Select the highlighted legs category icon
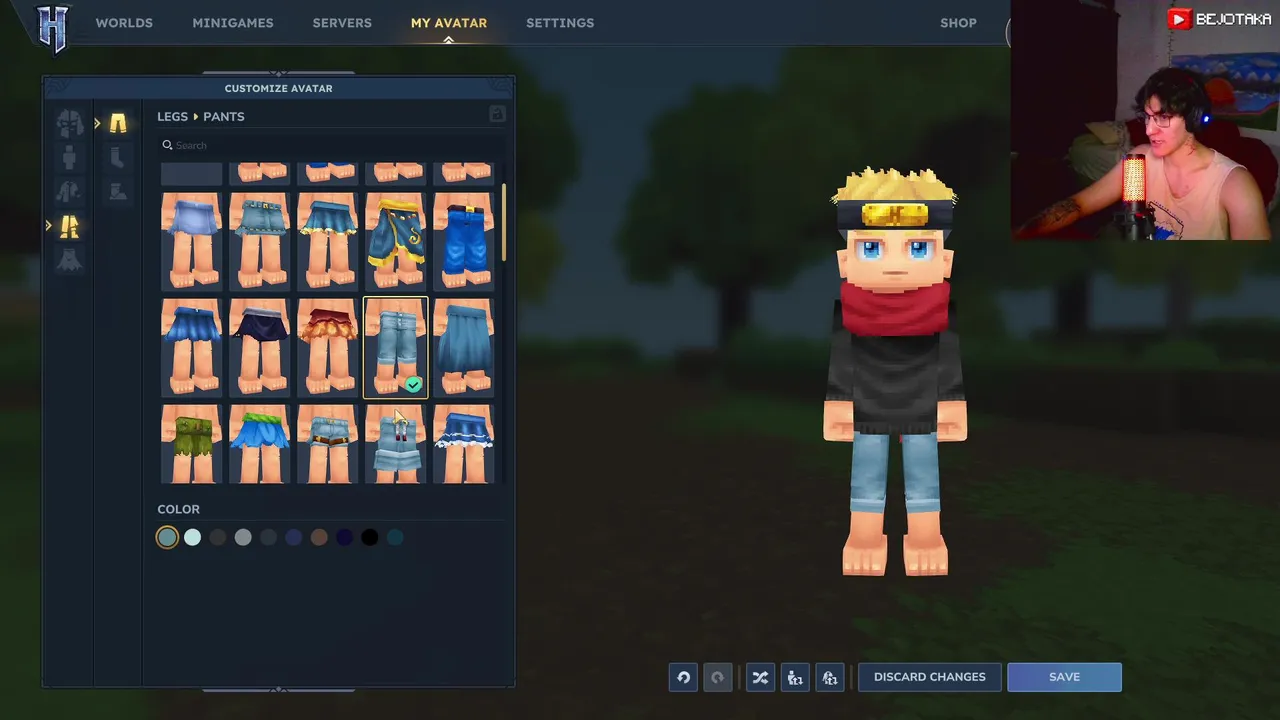The image size is (1280, 720). tap(69, 227)
